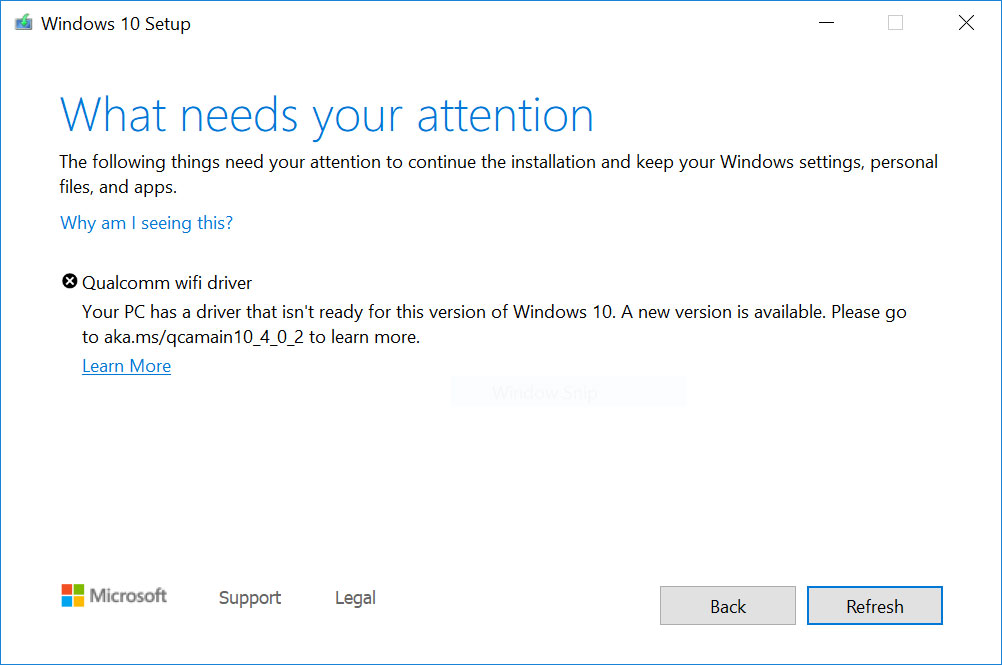Go back with the Back button
The width and height of the screenshot is (1002, 665).
728,606
